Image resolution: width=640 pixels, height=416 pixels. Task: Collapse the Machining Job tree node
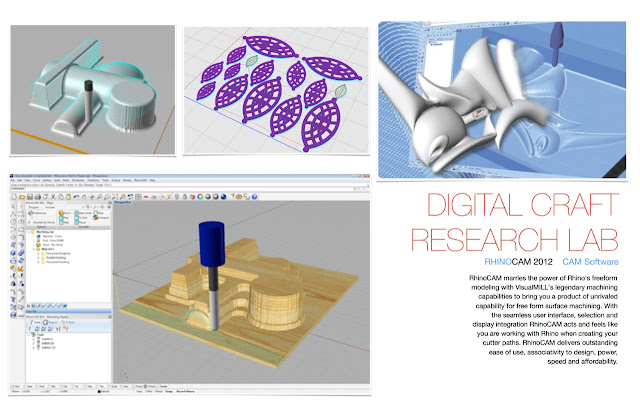click(29, 232)
